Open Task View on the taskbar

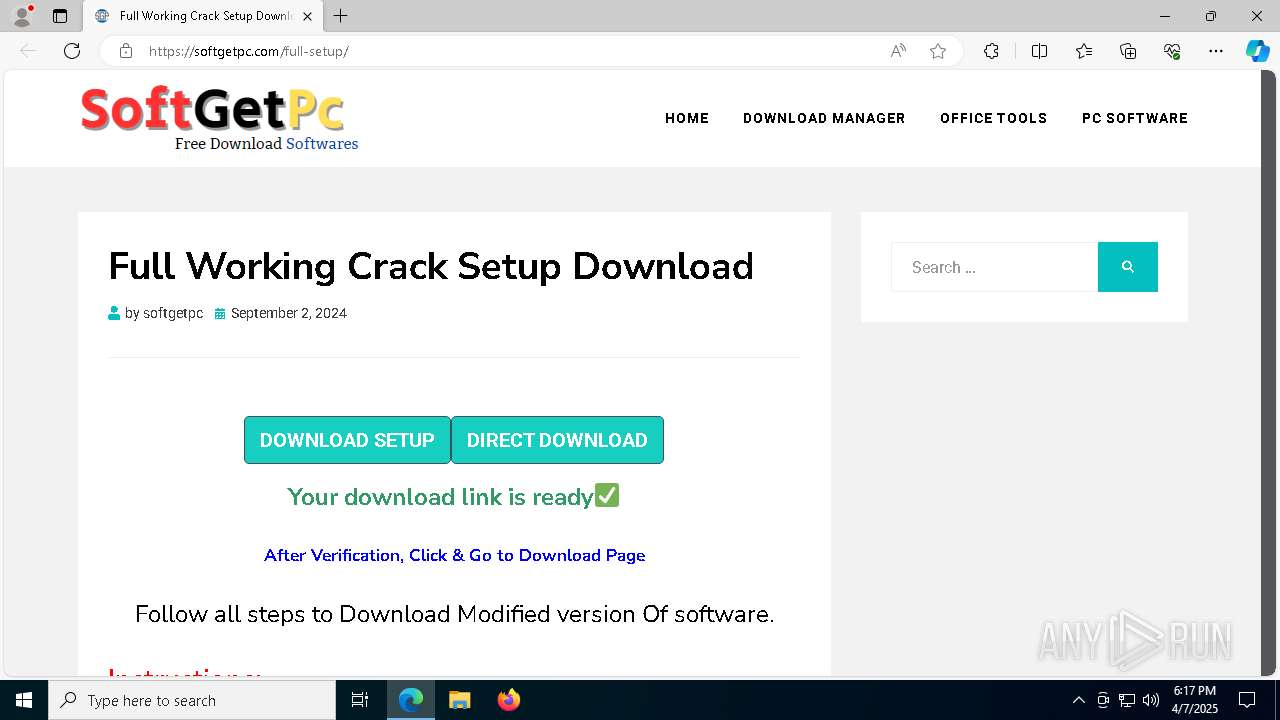tap(360, 700)
